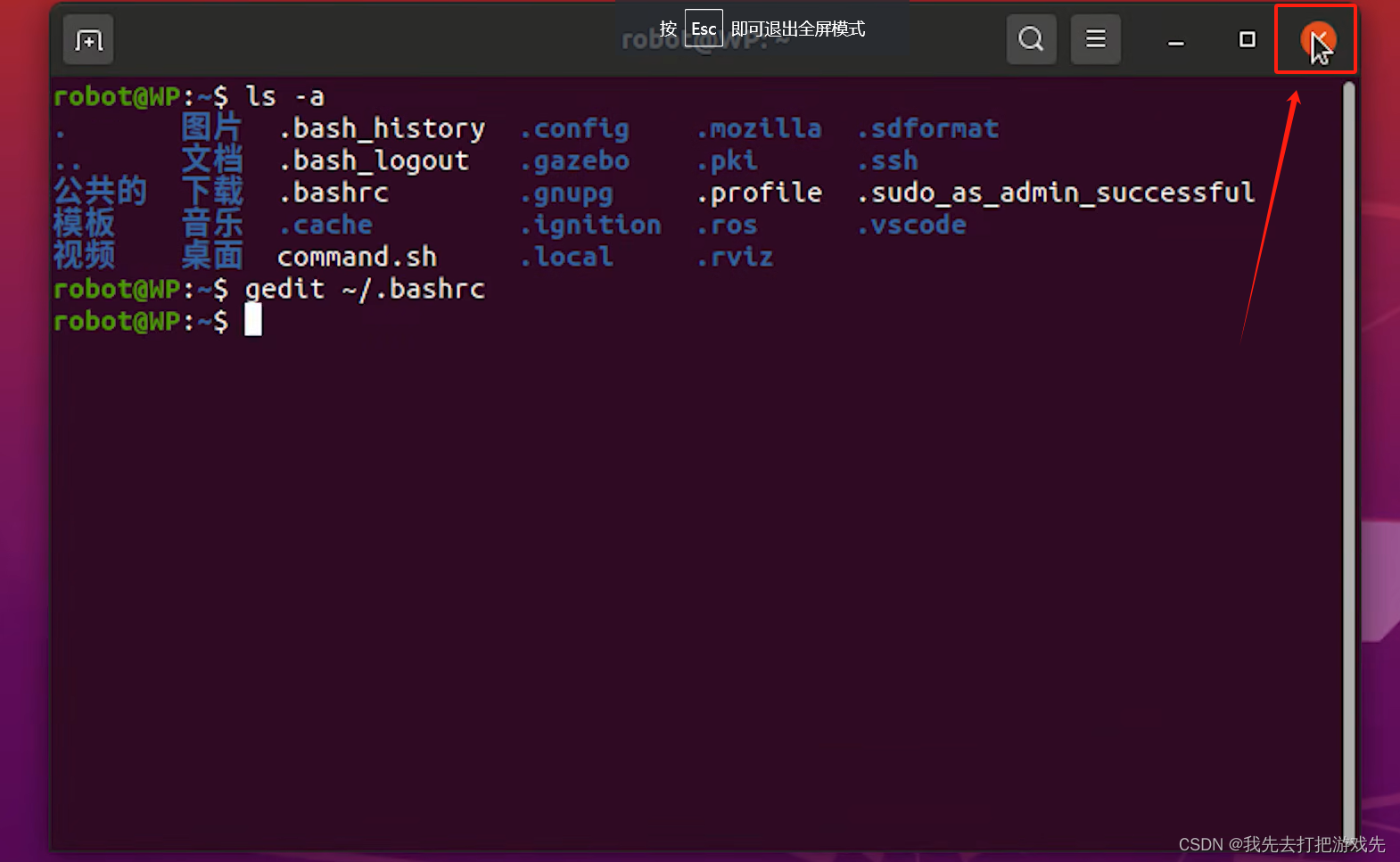Click the command.sh file name
The height and width of the screenshot is (862, 1400).
pos(358,258)
